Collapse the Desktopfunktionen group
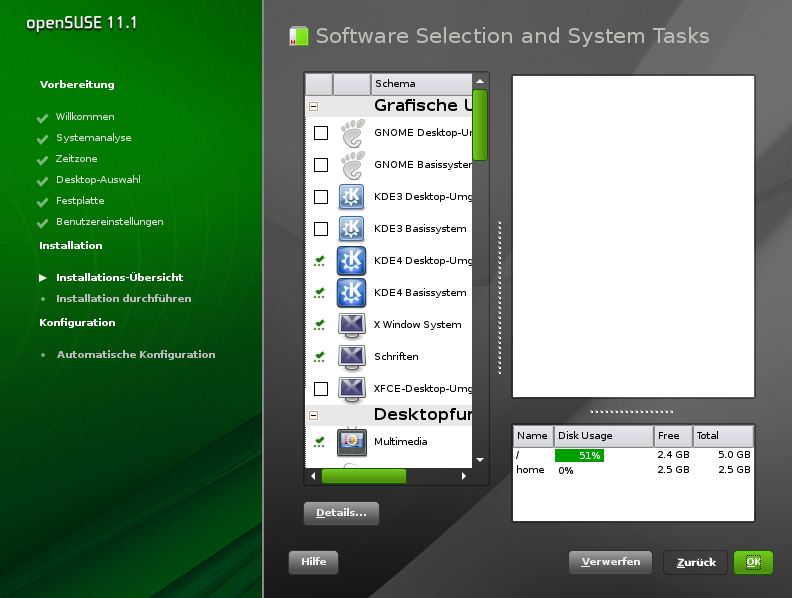Screen dimensions: 792x598 tap(314, 416)
